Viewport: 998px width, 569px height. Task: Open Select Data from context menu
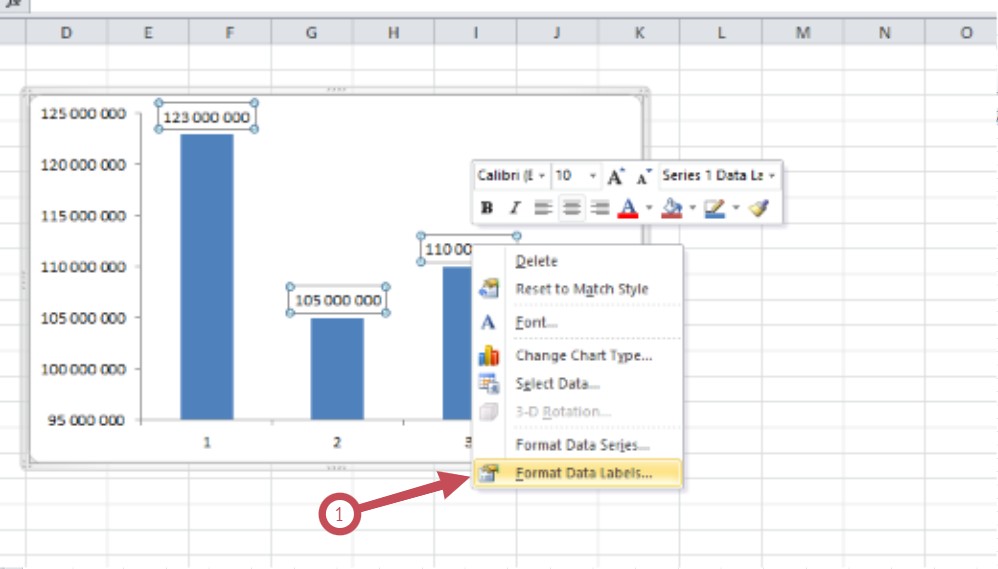tap(557, 384)
